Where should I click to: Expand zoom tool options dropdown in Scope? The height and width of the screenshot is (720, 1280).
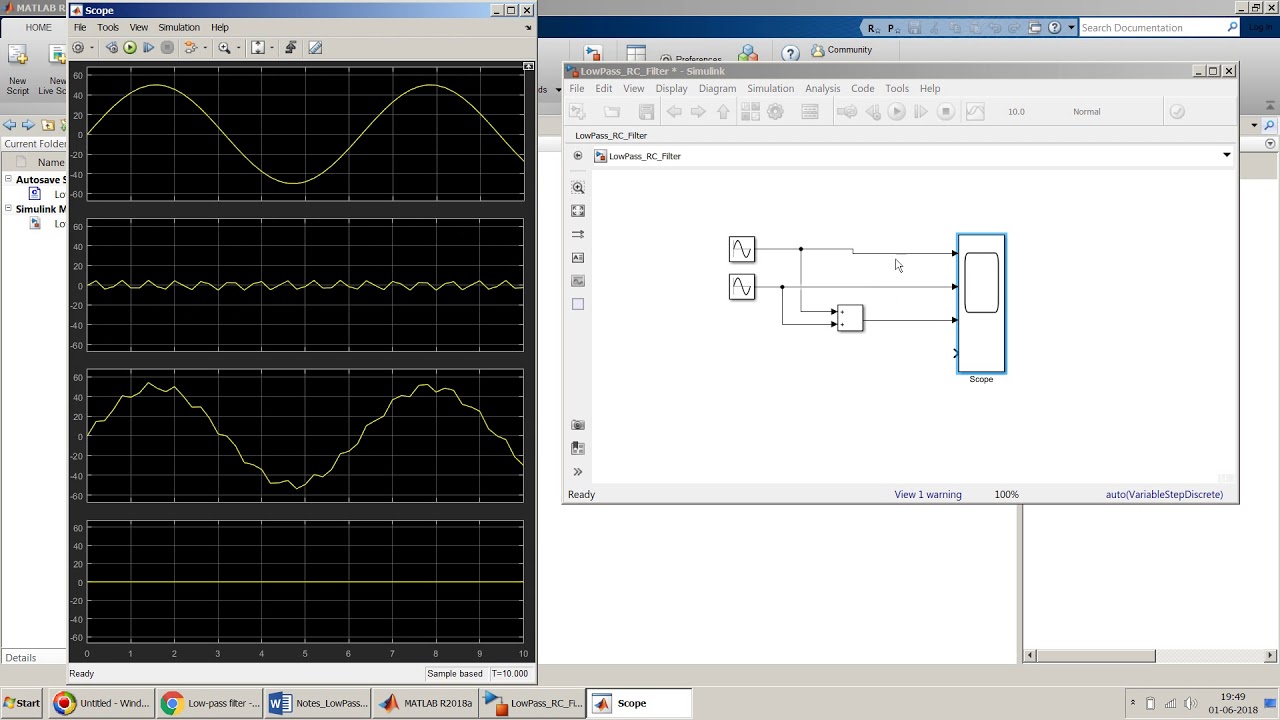(238, 47)
